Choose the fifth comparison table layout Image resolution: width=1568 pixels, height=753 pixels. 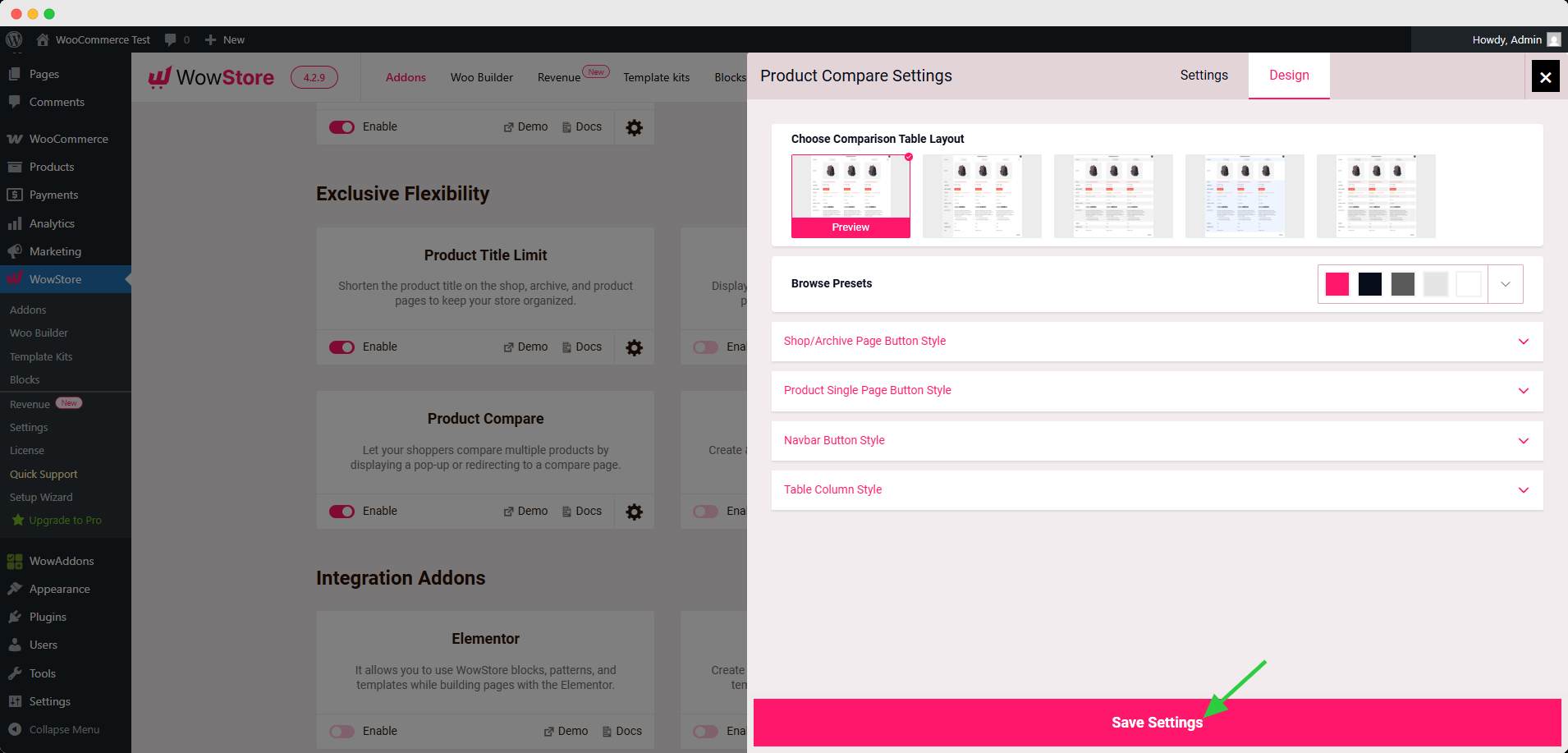(x=1376, y=196)
